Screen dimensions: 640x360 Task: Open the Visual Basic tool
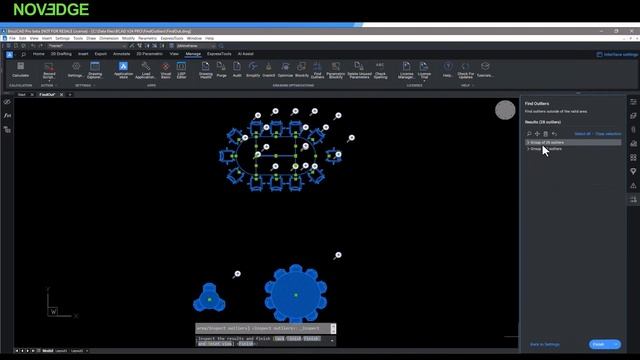click(165, 70)
